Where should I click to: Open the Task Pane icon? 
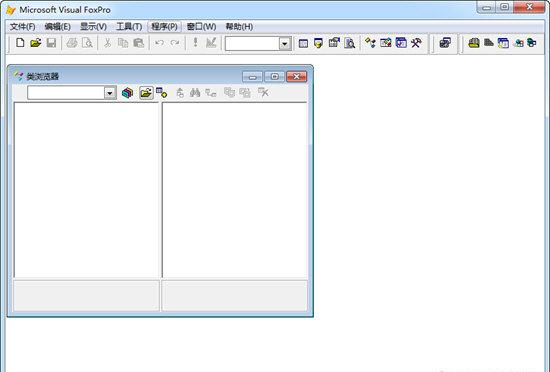coord(401,43)
